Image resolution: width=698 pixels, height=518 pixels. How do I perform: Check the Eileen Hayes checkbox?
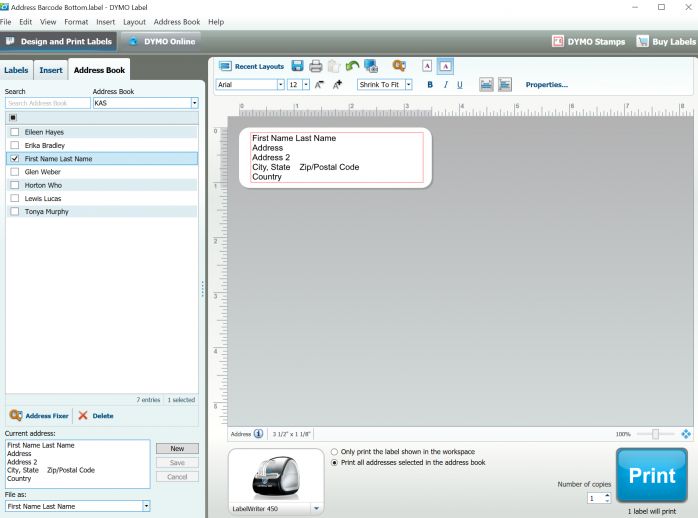[14, 131]
